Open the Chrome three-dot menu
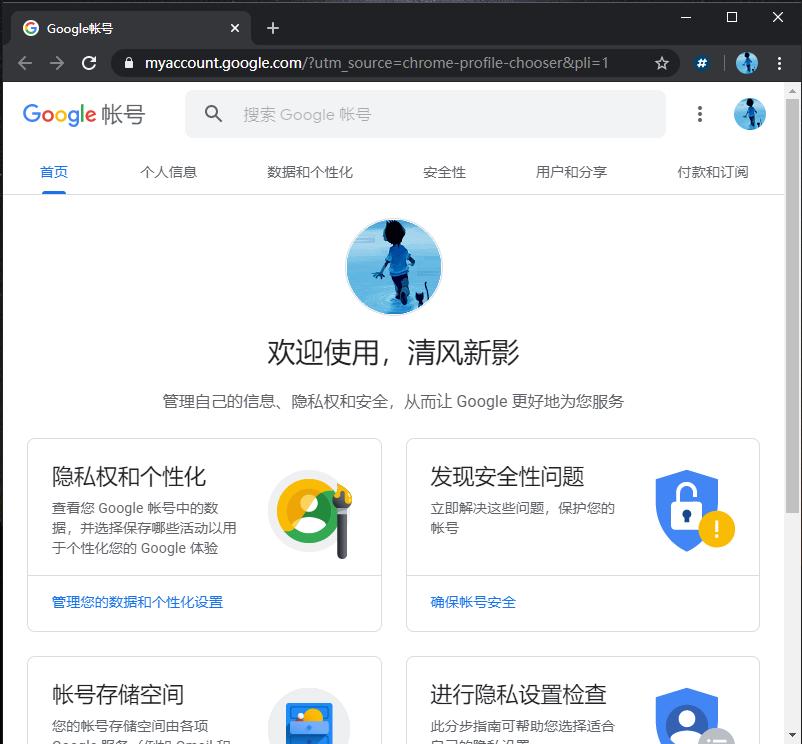The height and width of the screenshot is (744, 802). (x=779, y=62)
